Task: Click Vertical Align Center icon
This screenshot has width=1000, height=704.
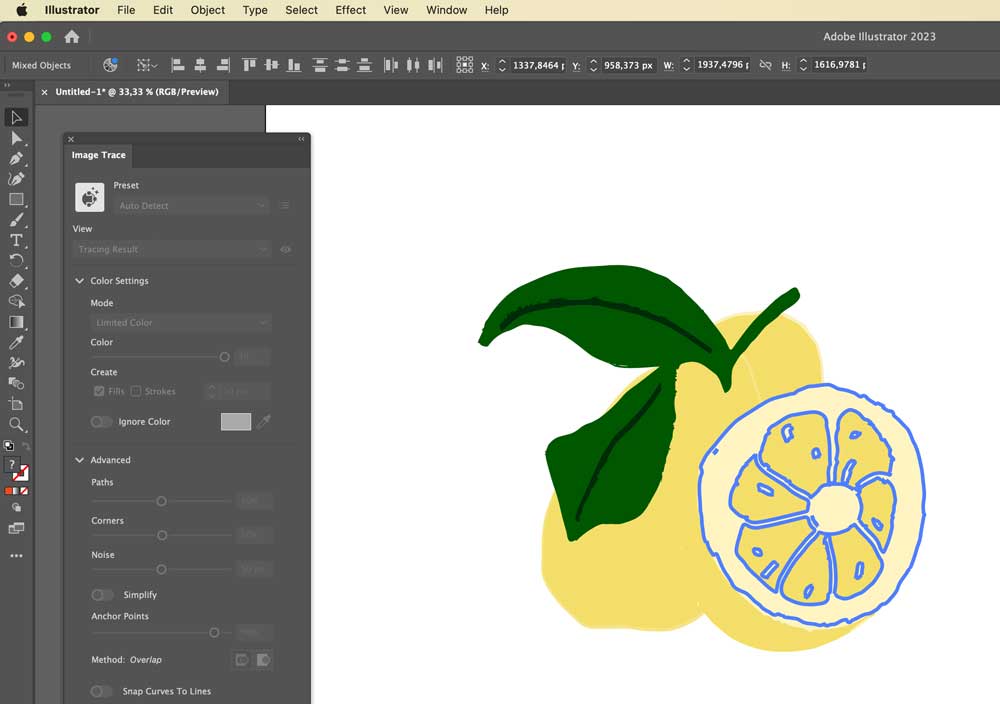Action: (272, 64)
